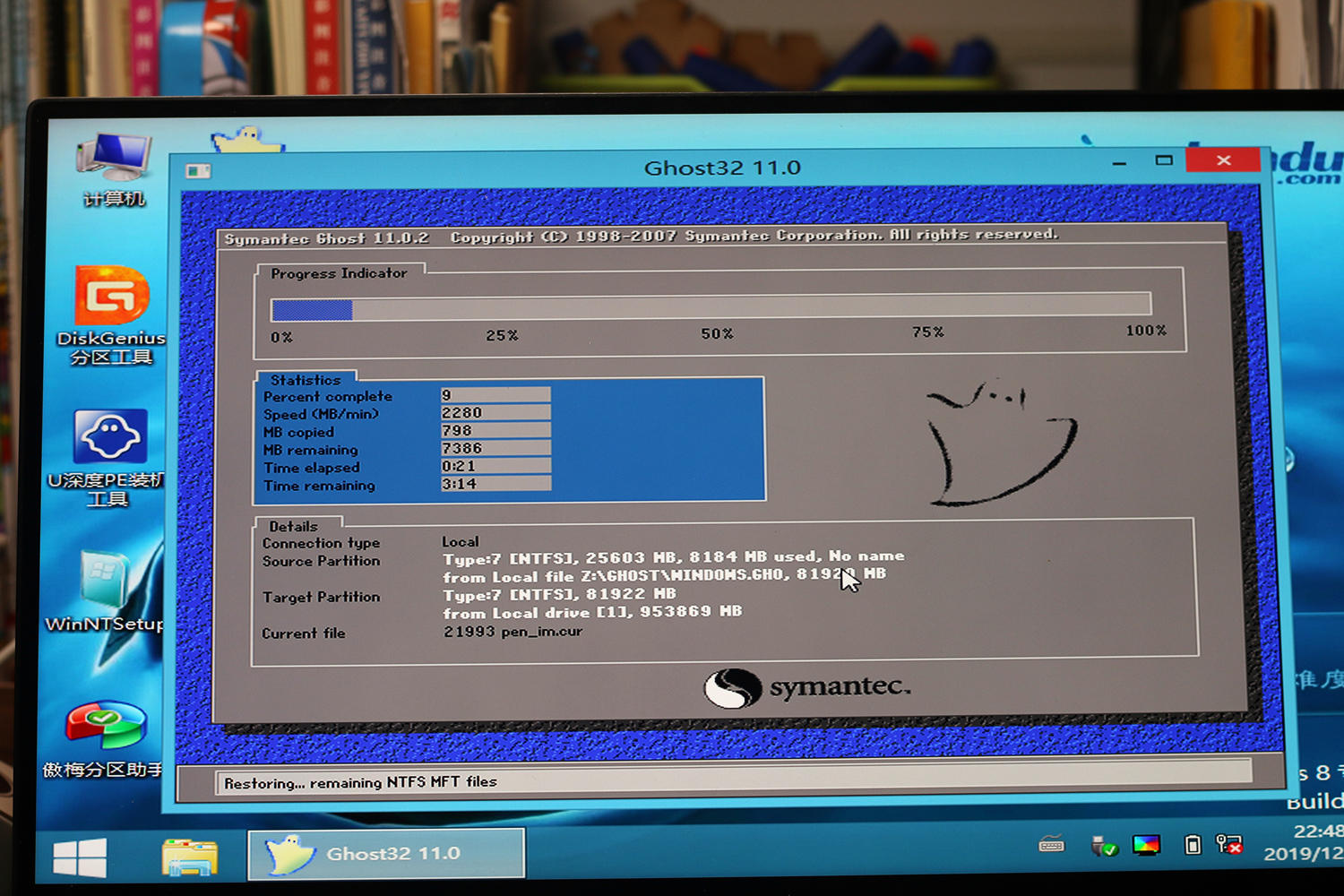Open the display settings tray icon
The height and width of the screenshot is (896, 1344).
point(1146,845)
